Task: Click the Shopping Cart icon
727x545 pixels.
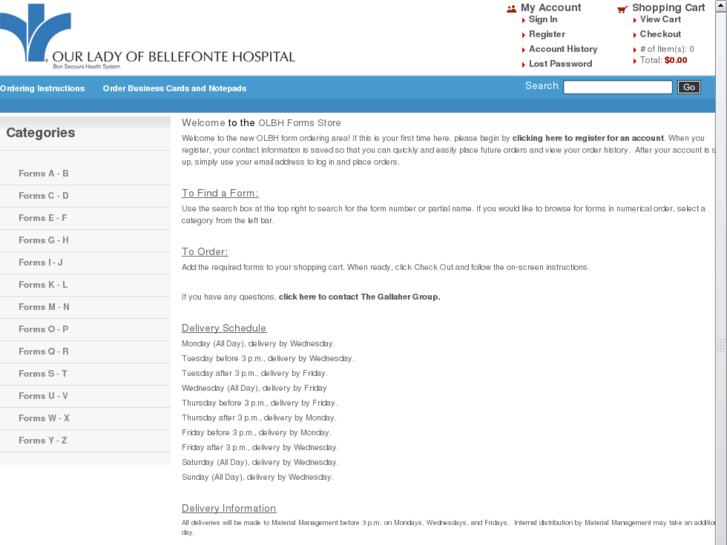Action: click(x=622, y=9)
